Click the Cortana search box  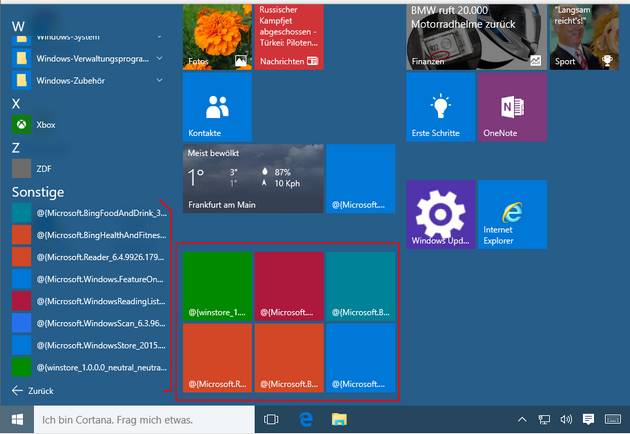click(144, 420)
